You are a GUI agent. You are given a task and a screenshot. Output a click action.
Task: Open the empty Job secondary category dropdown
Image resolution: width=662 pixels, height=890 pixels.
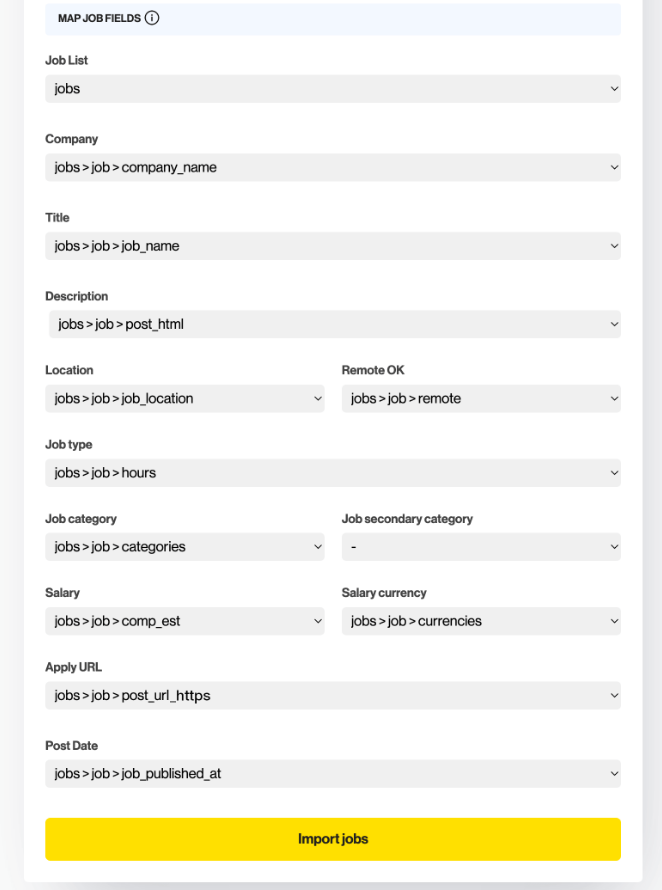pos(481,547)
